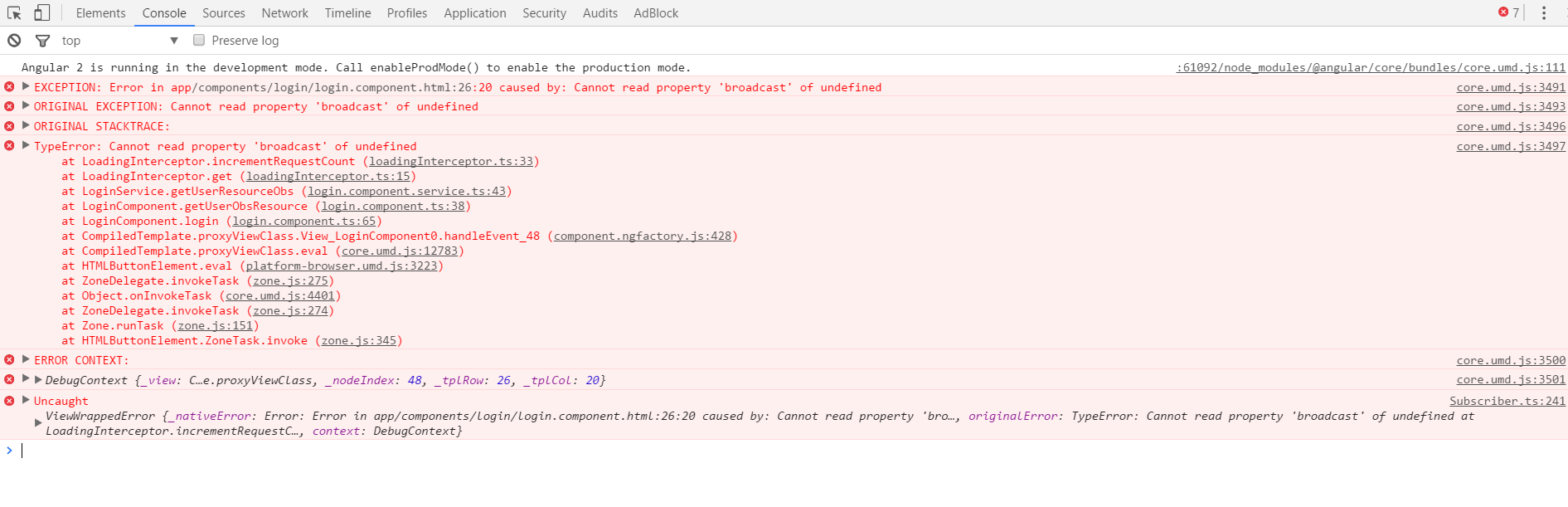Screen dimensions: 1568x507
Task: Click the error icon beside ORIGINAL STACKTRACE
Action: (9, 125)
